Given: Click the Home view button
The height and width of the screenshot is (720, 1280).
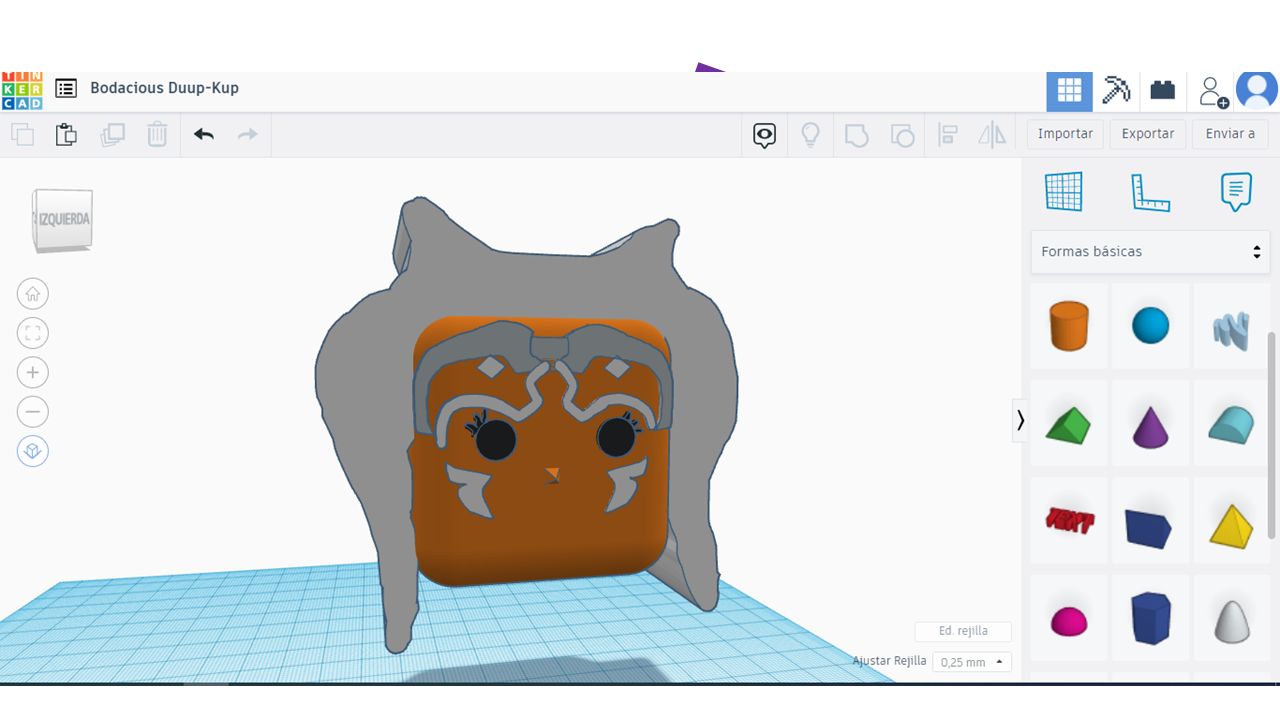Looking at the screenshot, I should pos(33,294).
